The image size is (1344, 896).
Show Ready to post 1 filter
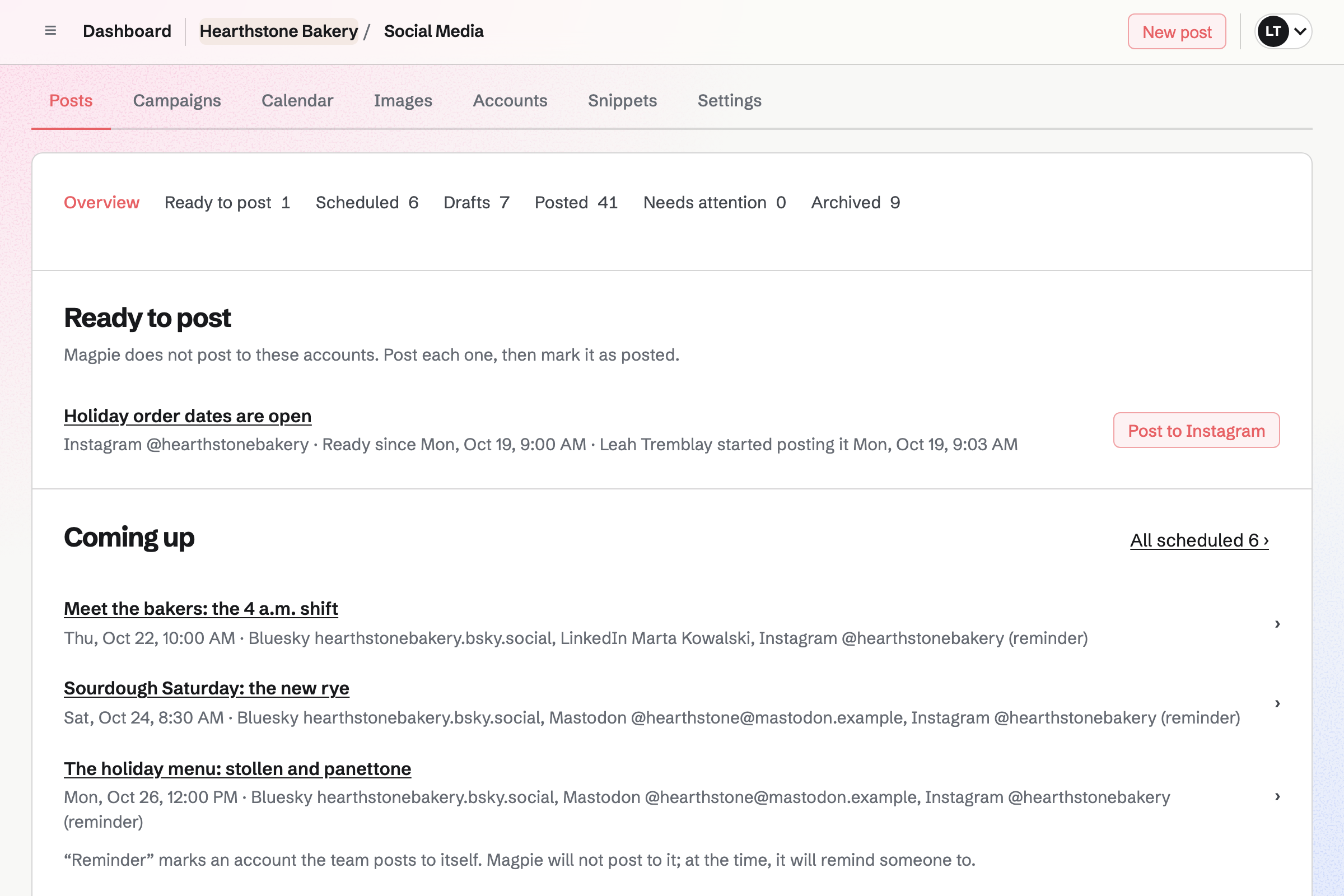point(227,202)
